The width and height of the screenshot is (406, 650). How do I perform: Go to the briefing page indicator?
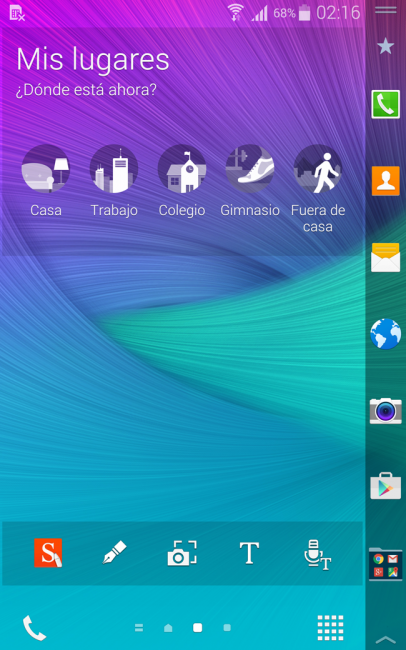coord(139,628)
